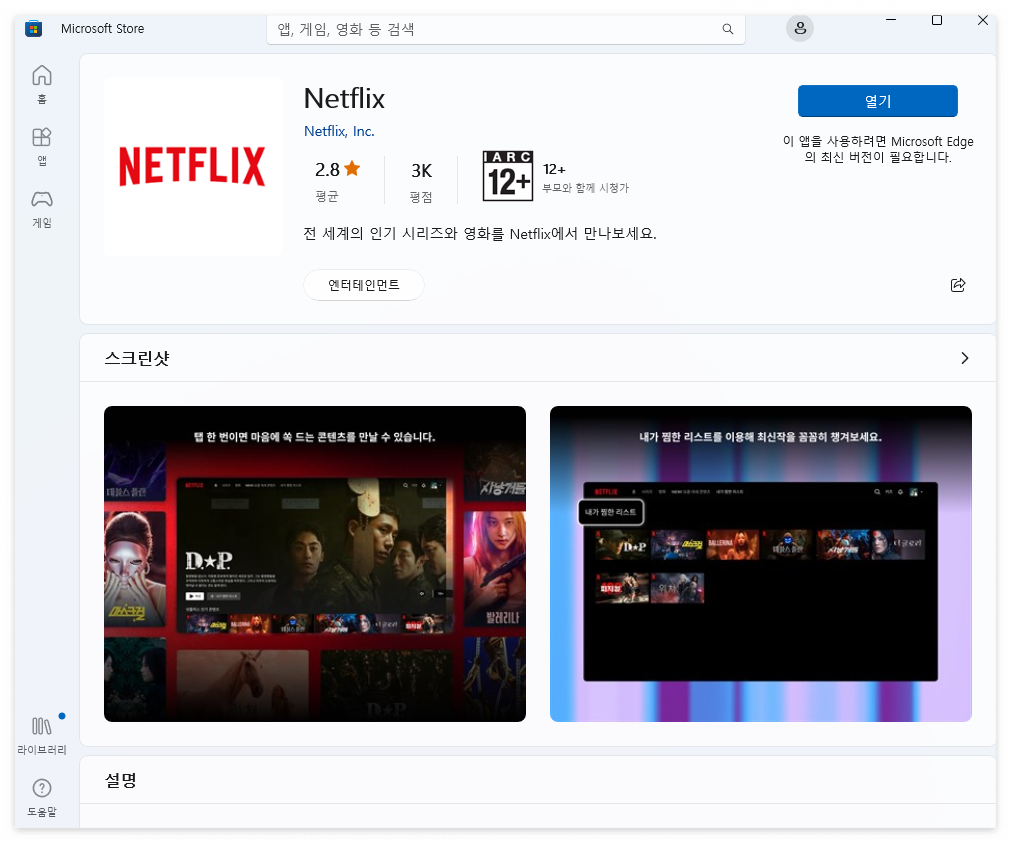Open the first Netflix screenshot thumbnail
The height and width of the screenshot is (843, 1011).
pos(314,563)
